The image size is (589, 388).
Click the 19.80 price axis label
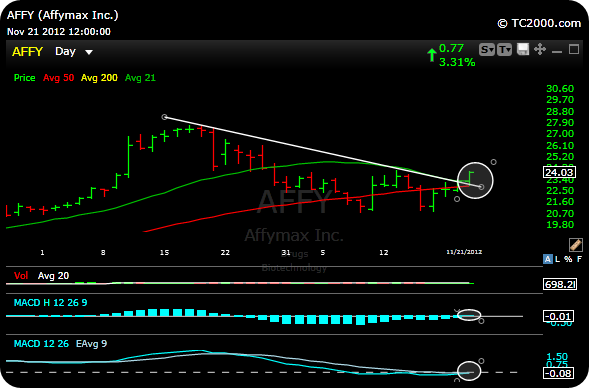[x=560, y=225]
